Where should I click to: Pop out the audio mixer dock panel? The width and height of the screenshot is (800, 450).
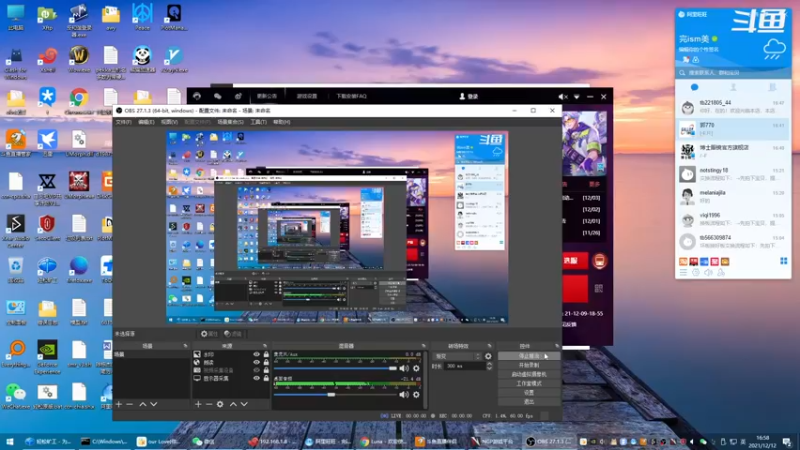[423, 346]
